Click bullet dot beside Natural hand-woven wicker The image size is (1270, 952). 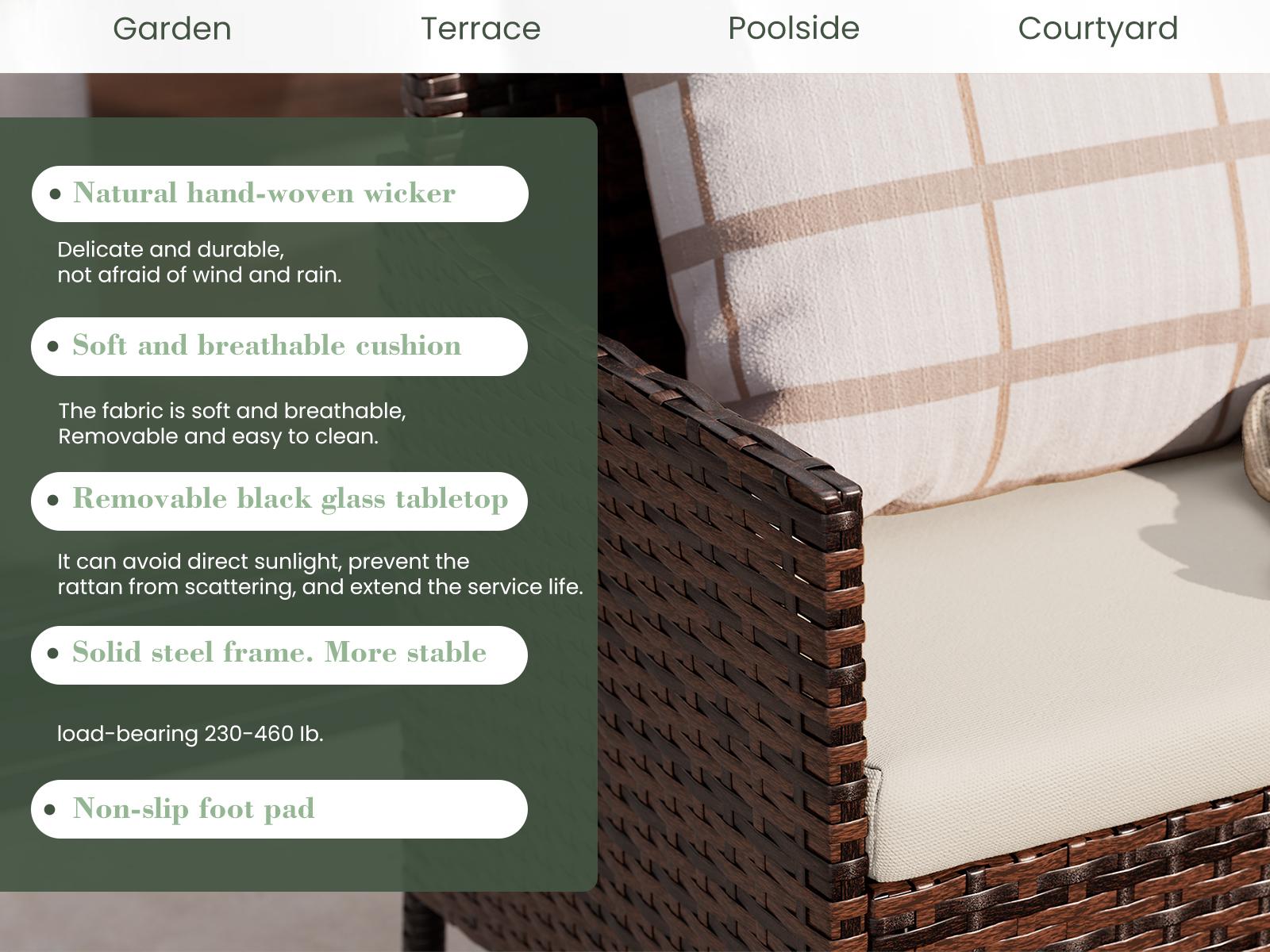click(x=55, y=194)
